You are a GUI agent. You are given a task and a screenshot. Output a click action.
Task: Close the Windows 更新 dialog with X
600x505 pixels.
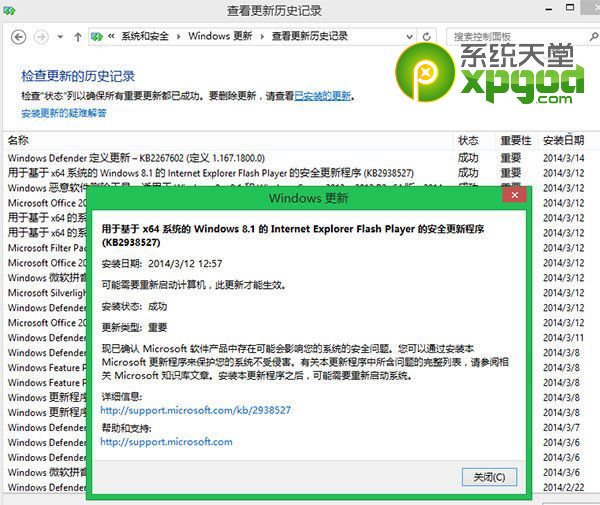[514, 195]
